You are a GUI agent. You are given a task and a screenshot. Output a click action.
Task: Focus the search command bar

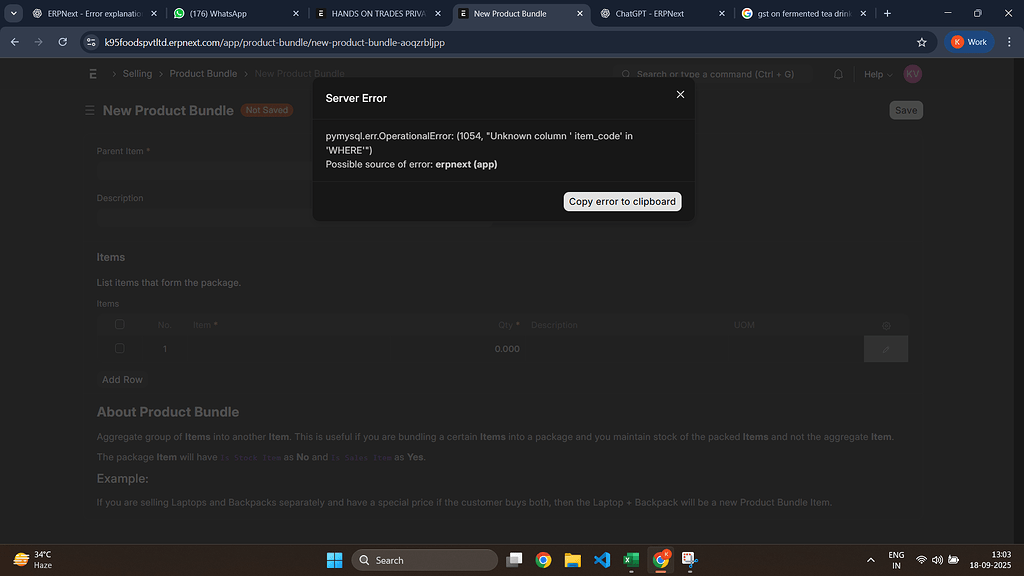(x=714, y=74)
